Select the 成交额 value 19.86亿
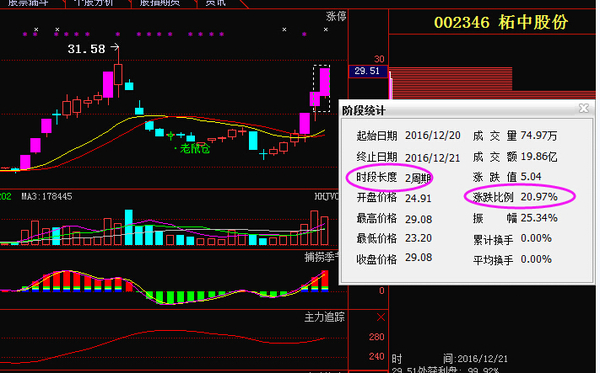Viewport: 600px width, 373px height. [x=539, y=156]
